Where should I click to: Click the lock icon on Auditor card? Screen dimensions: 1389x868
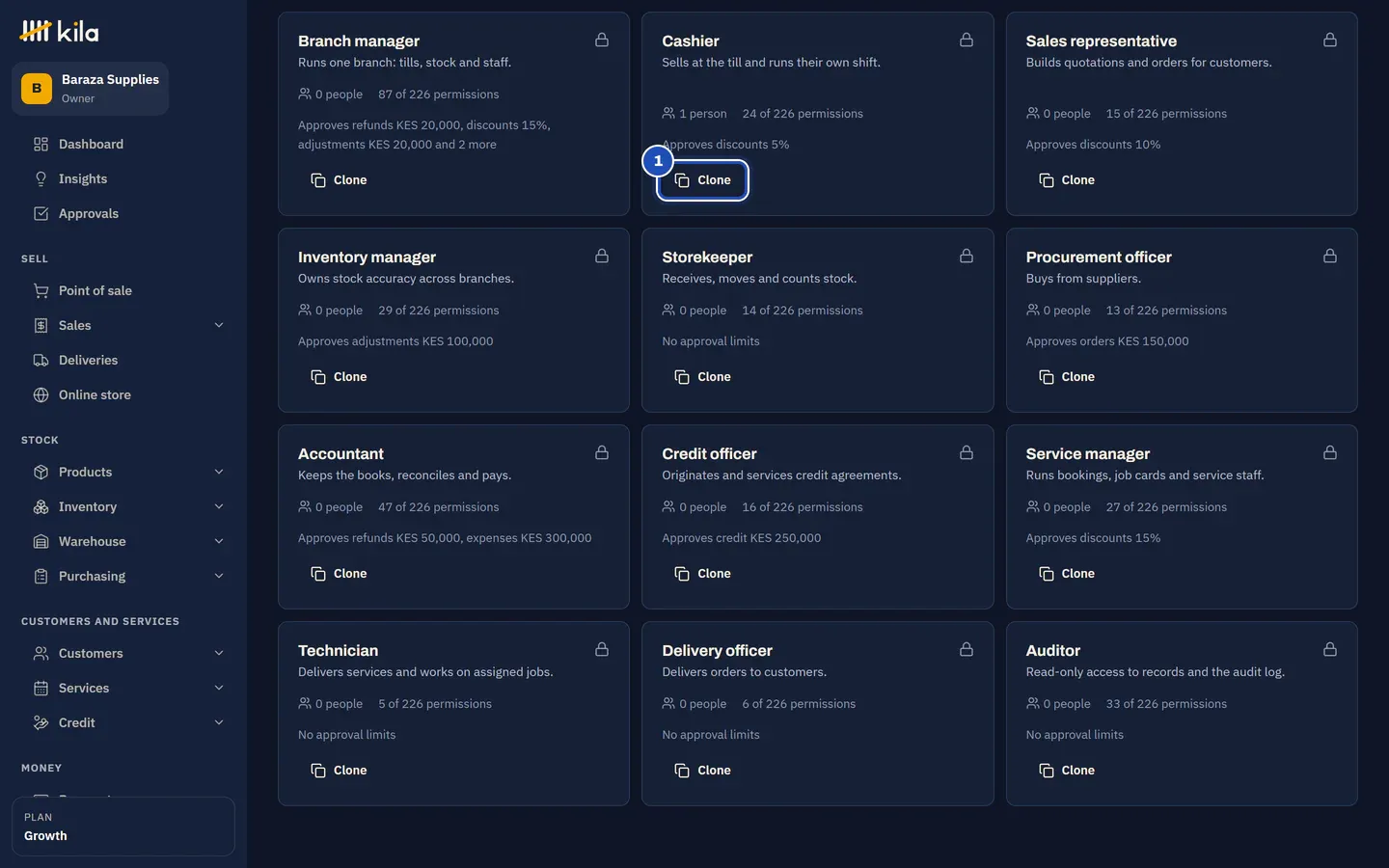[1330, 650]
